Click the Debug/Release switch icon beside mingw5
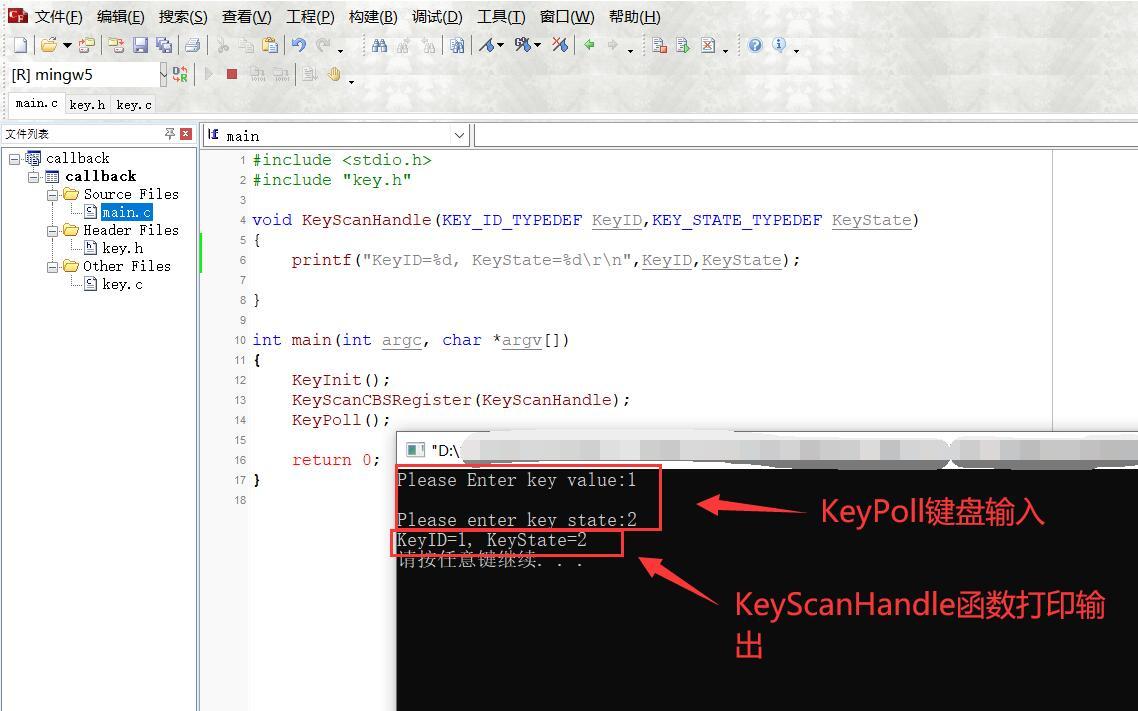 click(x=180, y=74)
